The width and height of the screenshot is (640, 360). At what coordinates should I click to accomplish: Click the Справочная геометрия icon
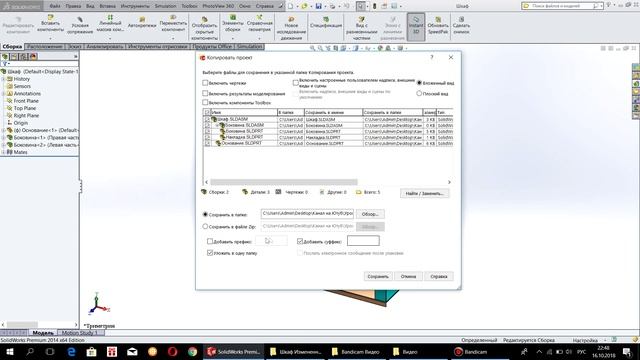(260, 18)
